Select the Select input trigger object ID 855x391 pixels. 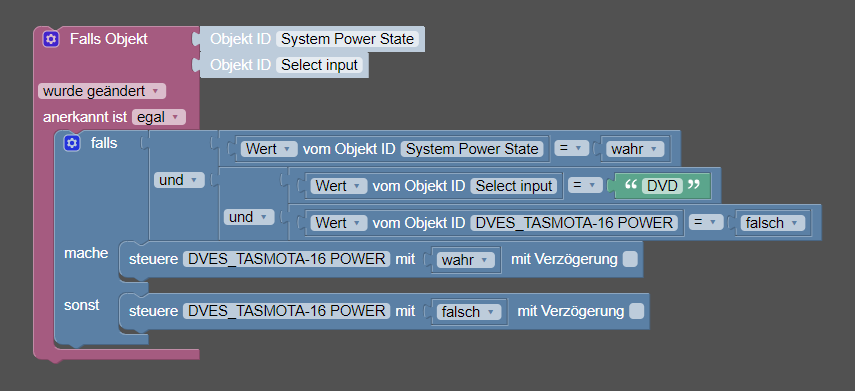pyautogui.click(x=319, y=65)
